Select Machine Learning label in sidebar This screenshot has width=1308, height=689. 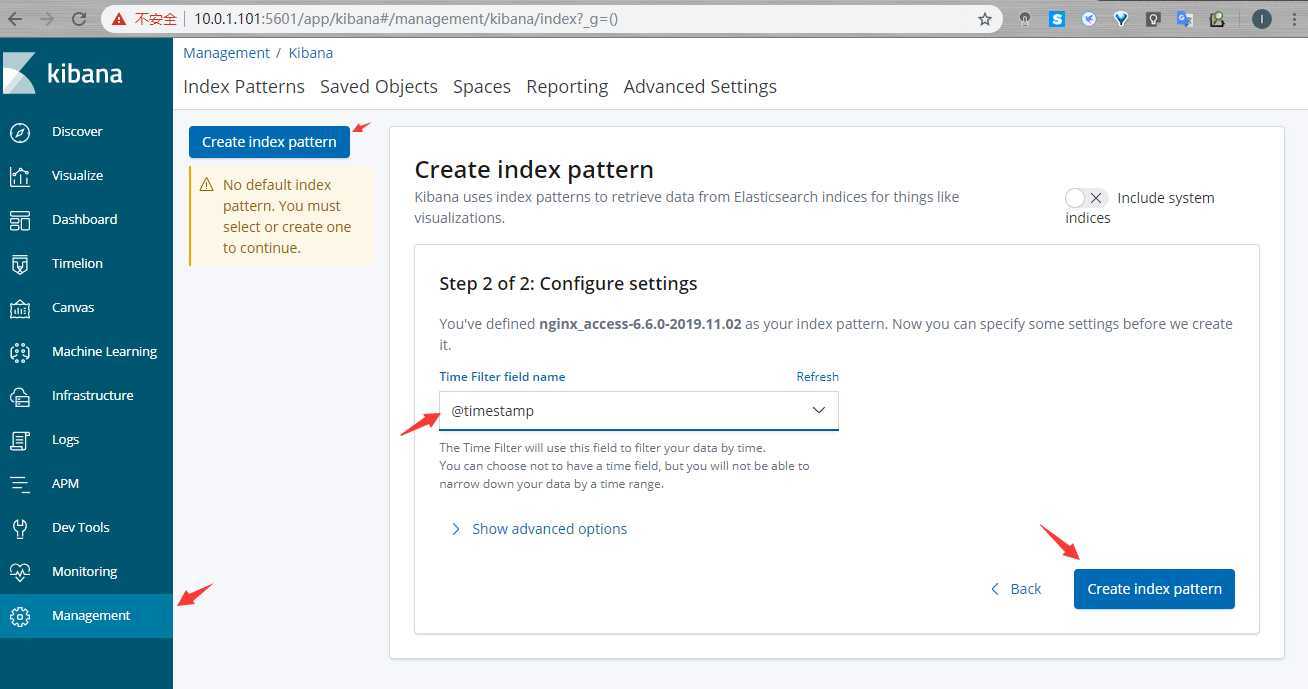tap(104, 352)
